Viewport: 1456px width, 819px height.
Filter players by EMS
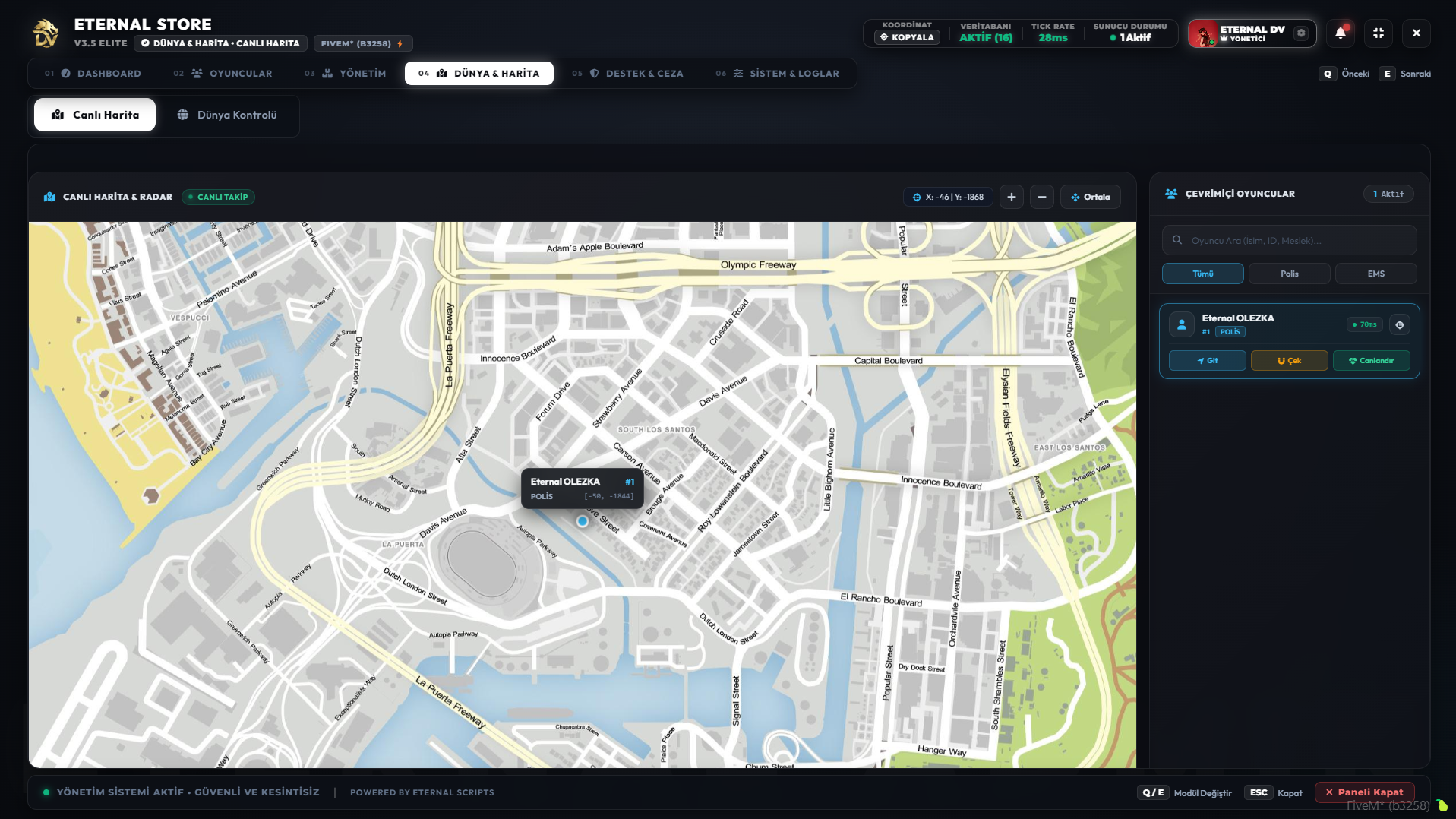[1376, 274]
